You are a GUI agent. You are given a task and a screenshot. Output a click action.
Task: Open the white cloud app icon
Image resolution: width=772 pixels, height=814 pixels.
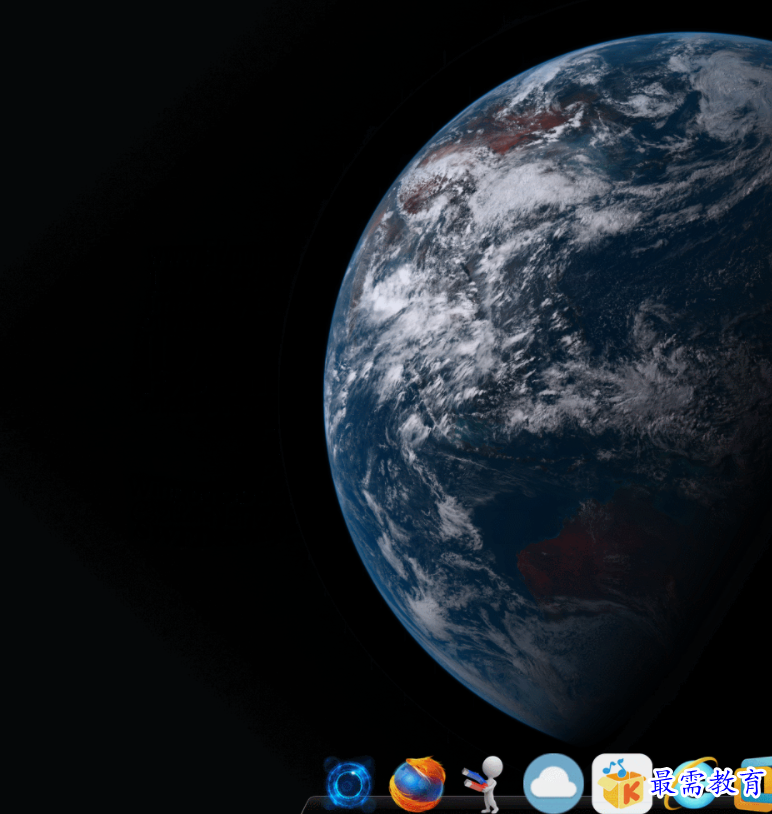(x=552, y=783)
